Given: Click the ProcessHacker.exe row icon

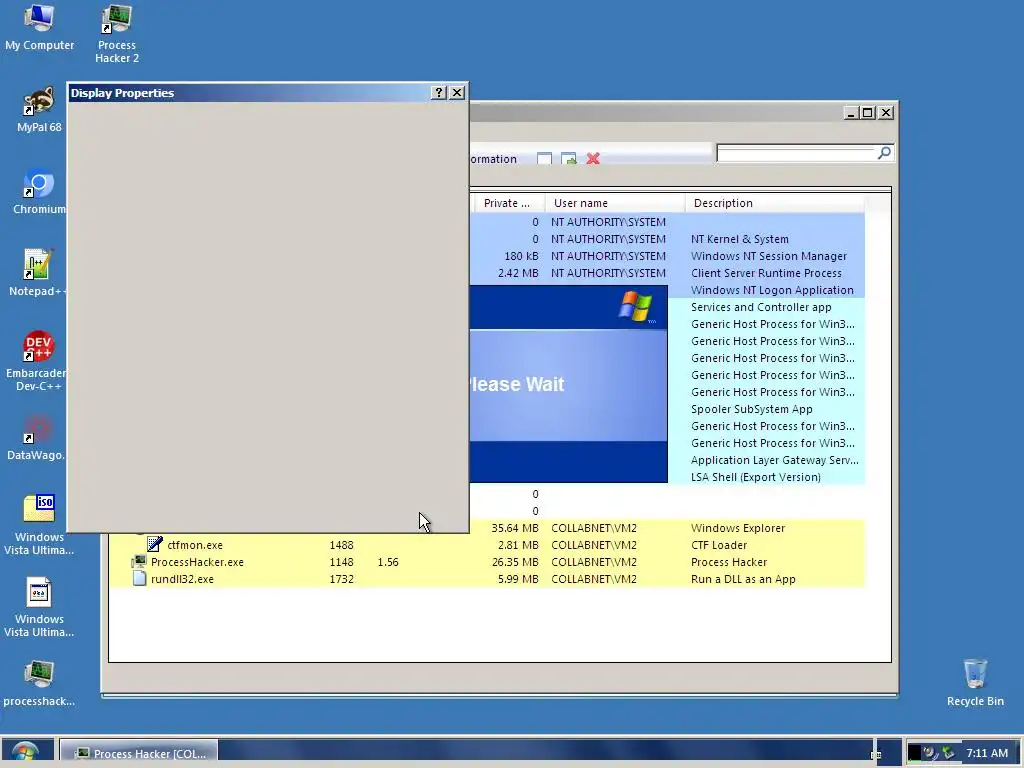Looking at the screenshot, I should pos(138,562).
